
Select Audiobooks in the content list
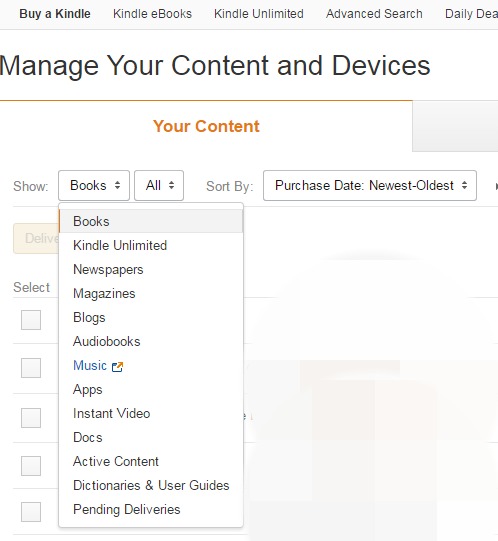151,341
